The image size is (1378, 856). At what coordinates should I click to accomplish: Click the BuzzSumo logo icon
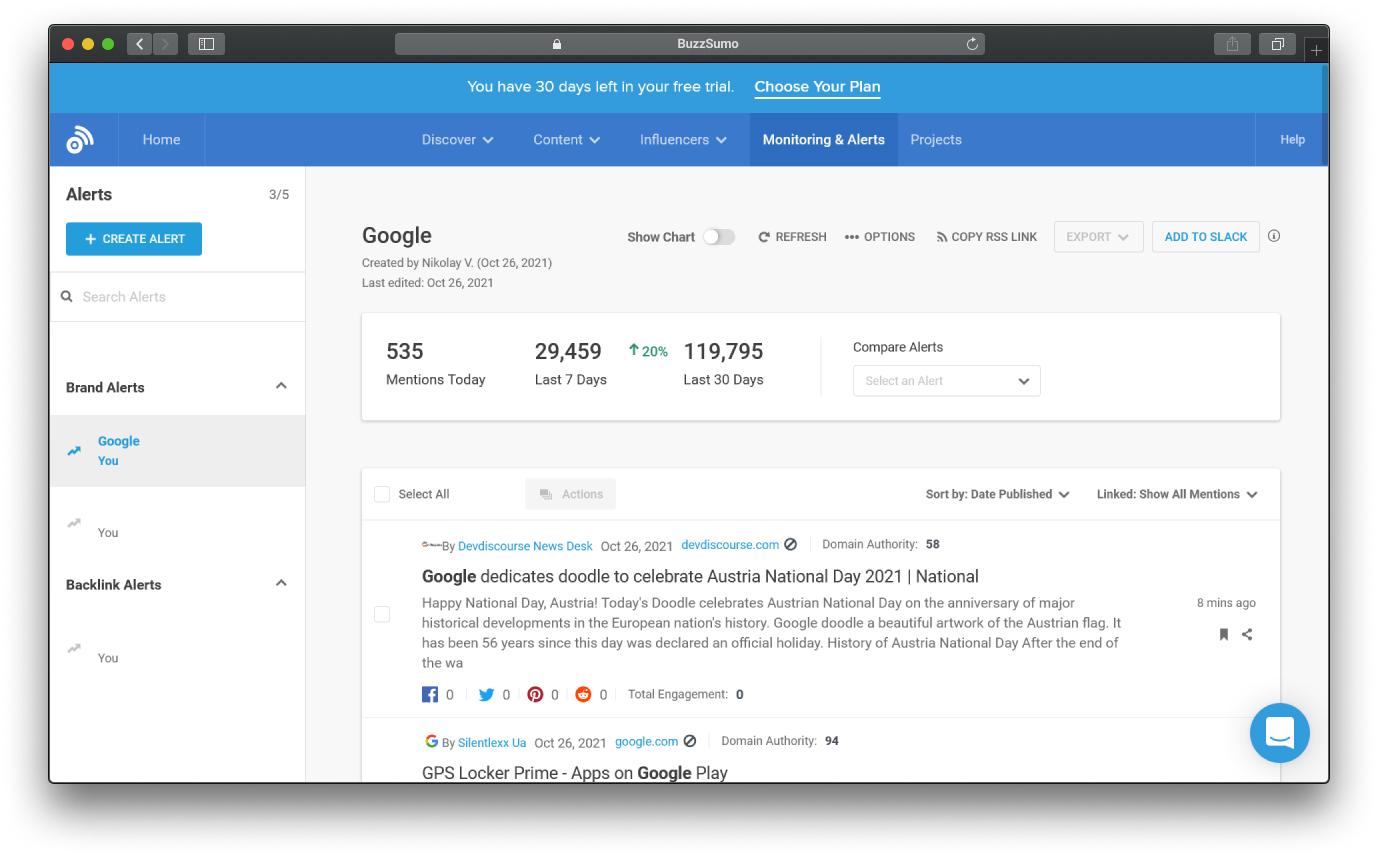[x=80, y=140]
